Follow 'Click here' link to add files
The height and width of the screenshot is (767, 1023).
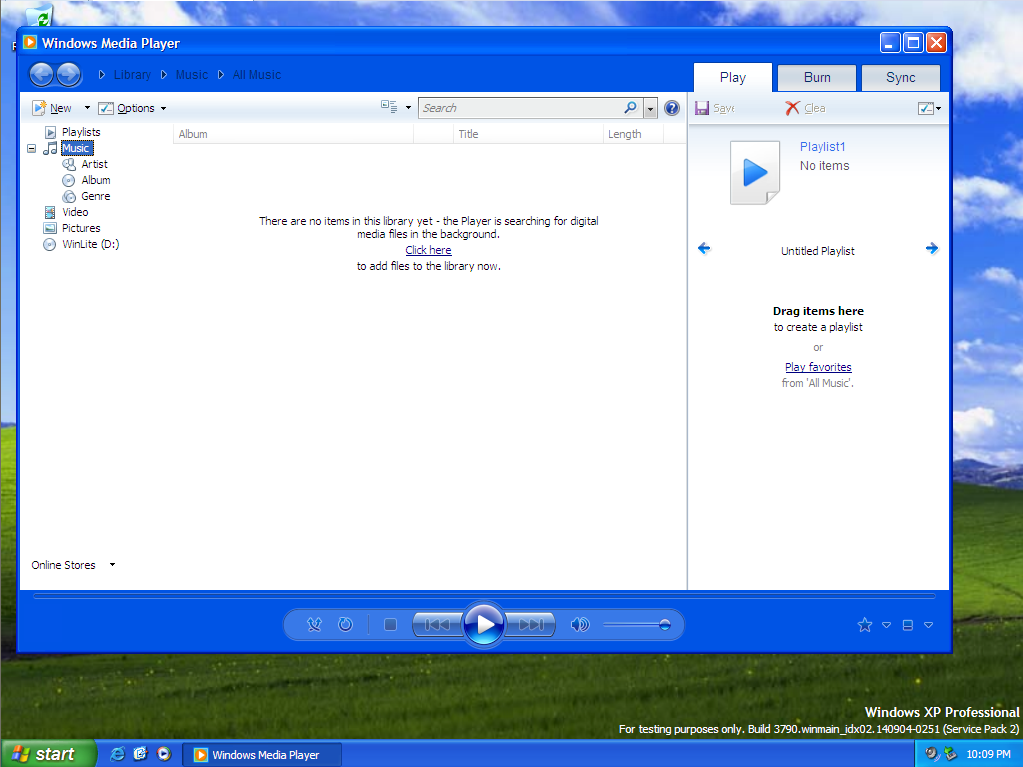[428, 250]
